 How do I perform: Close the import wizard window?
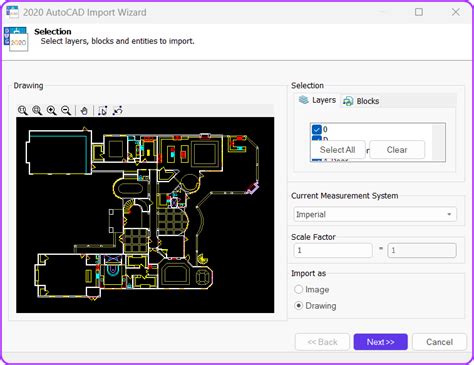click(455, 12)
